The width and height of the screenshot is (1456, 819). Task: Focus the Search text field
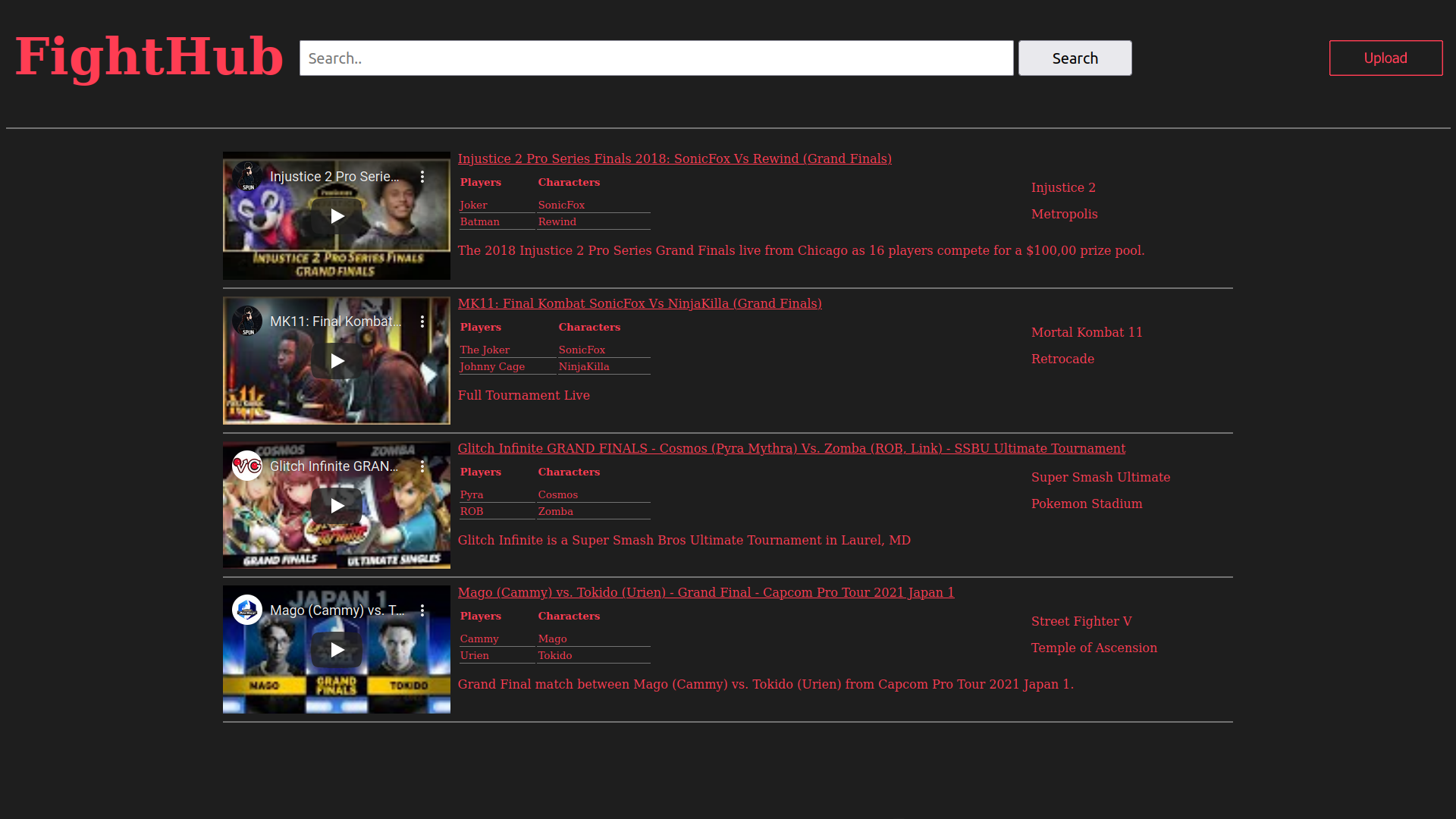tap(656, 58)
